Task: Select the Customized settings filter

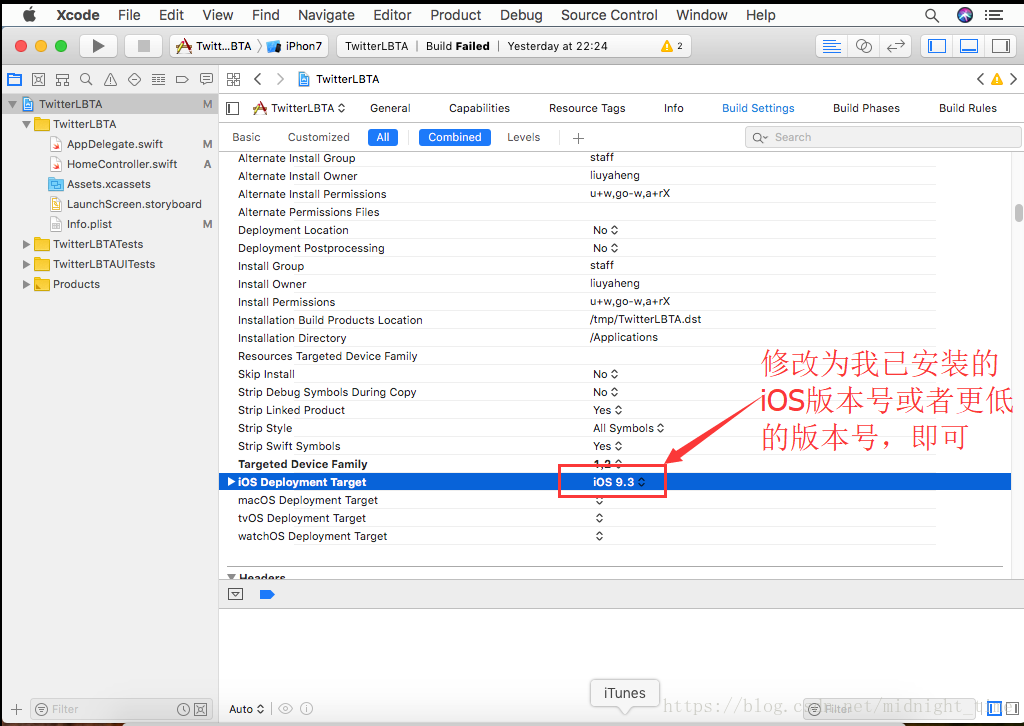Action: click(x=319, y=137)
